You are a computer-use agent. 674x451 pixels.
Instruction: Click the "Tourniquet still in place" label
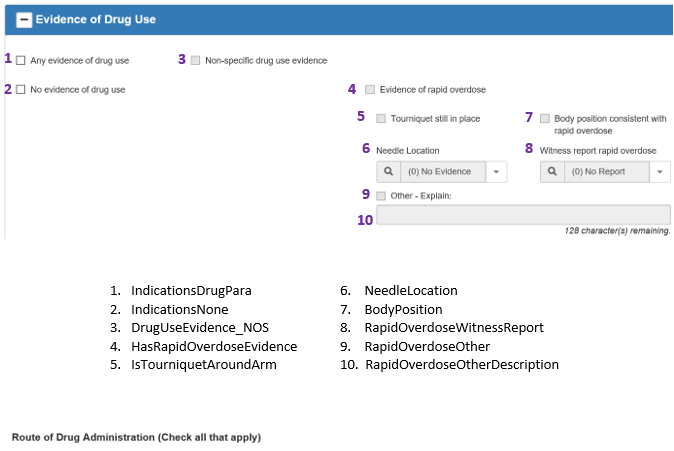[x=436, y=118]
